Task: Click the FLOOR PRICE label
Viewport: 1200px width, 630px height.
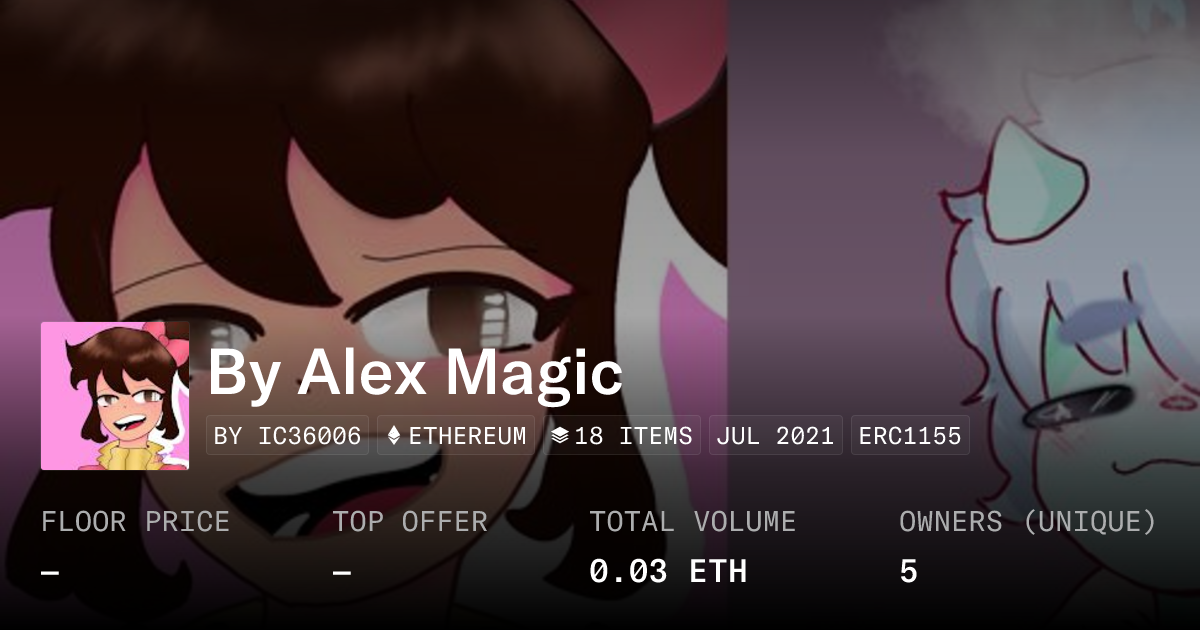Action: click(136, 522)
